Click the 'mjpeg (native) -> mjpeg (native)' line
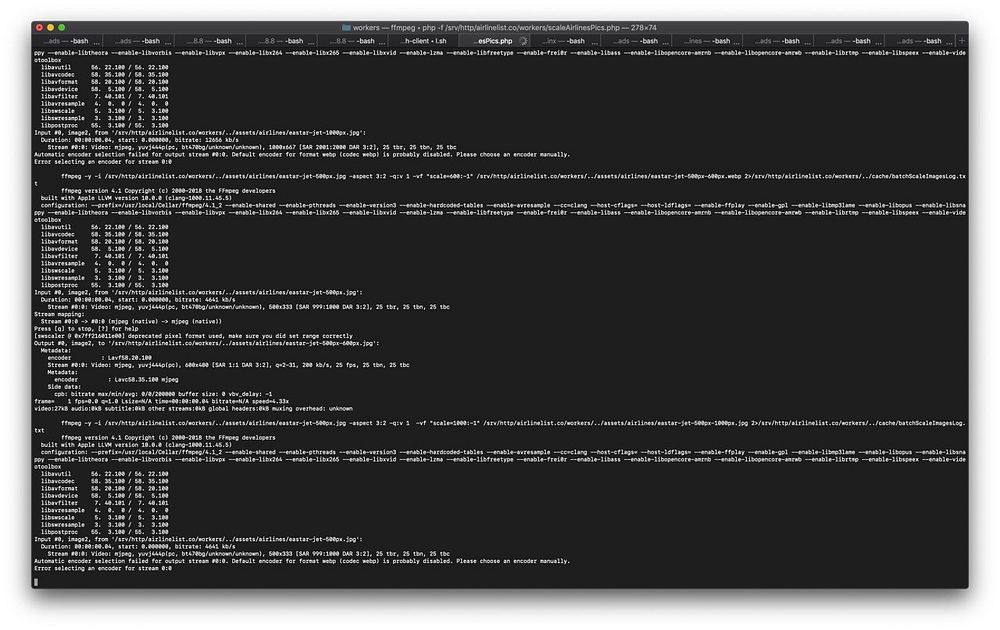 pos(131,321)
